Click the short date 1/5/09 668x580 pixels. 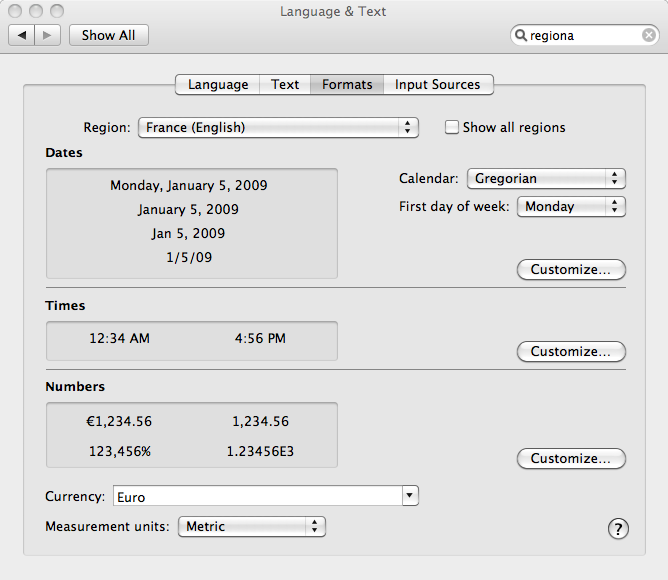189,257
